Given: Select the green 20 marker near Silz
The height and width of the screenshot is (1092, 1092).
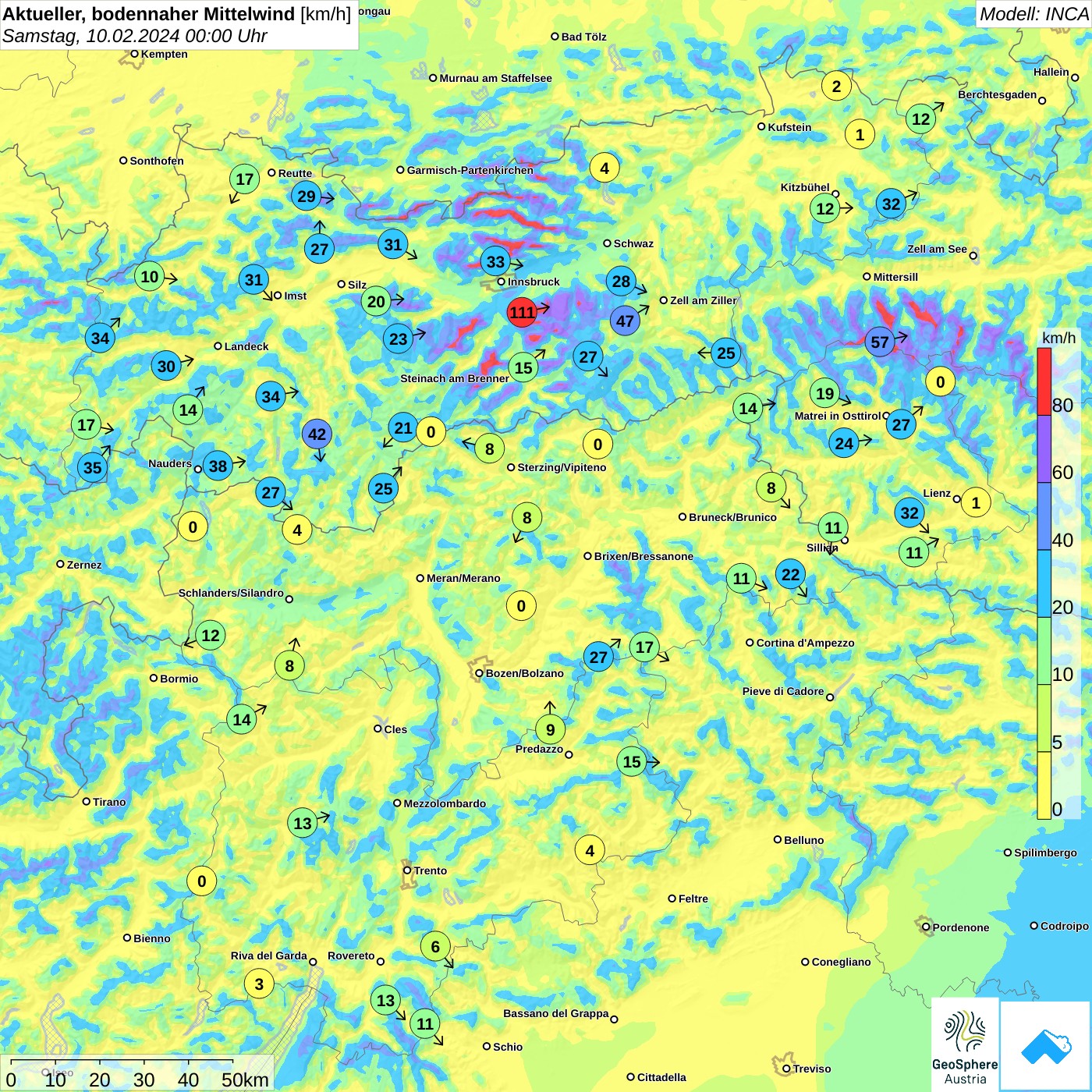Looking at the screenshot, I should point(376,302).
